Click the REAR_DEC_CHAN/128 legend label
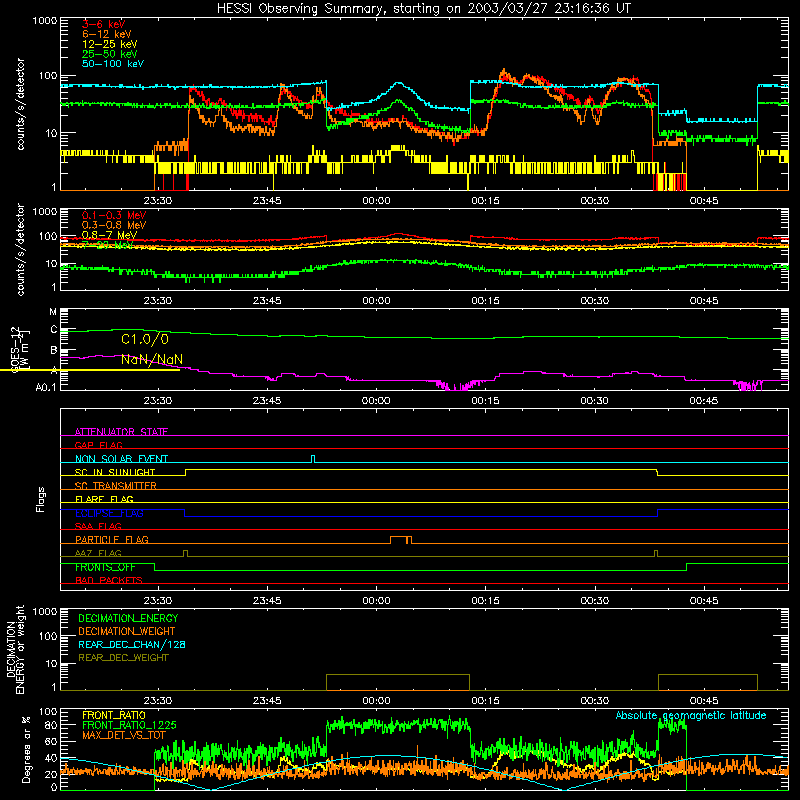800x800 pixels. [132, 644]
